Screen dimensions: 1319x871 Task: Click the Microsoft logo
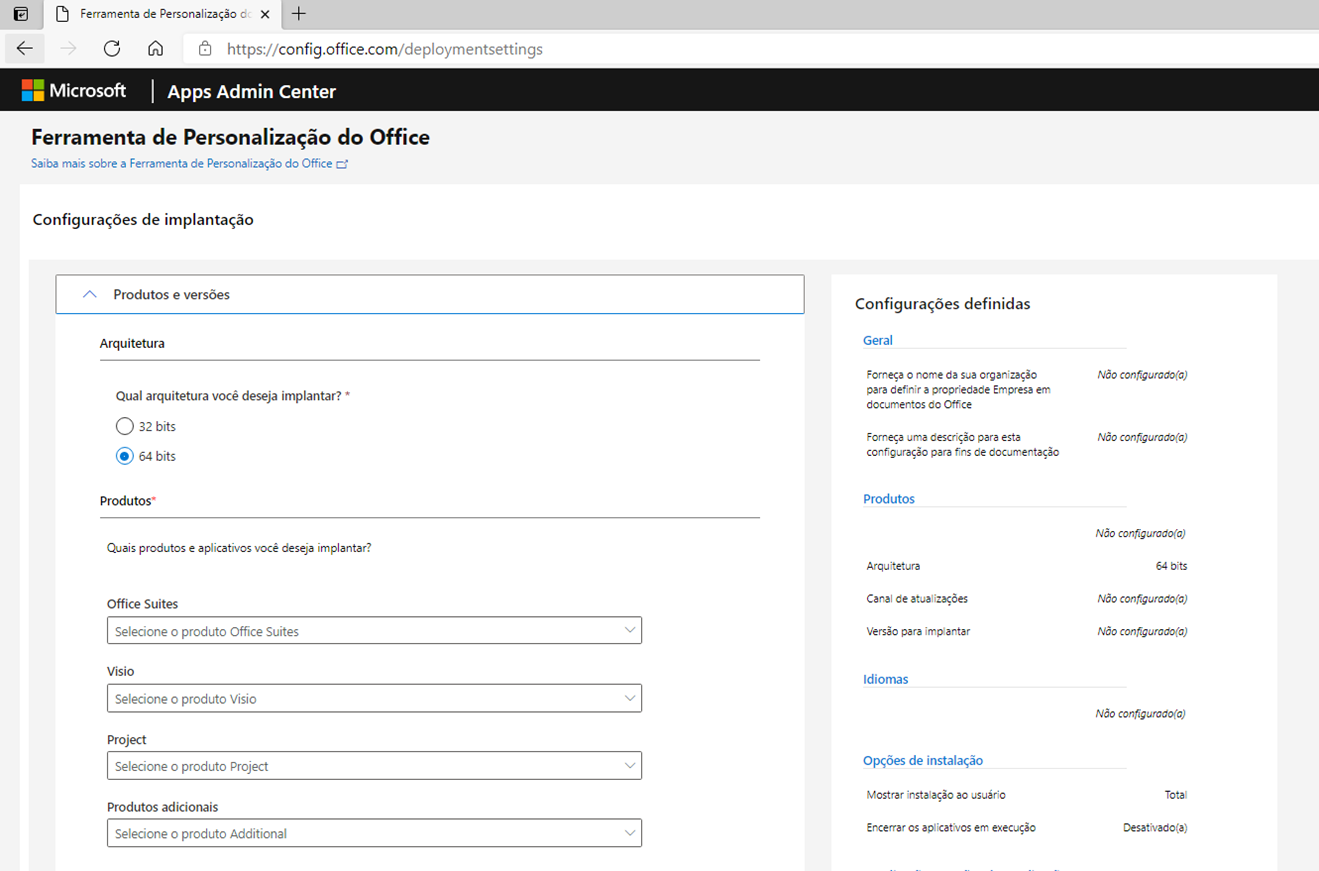click(74, 91)
